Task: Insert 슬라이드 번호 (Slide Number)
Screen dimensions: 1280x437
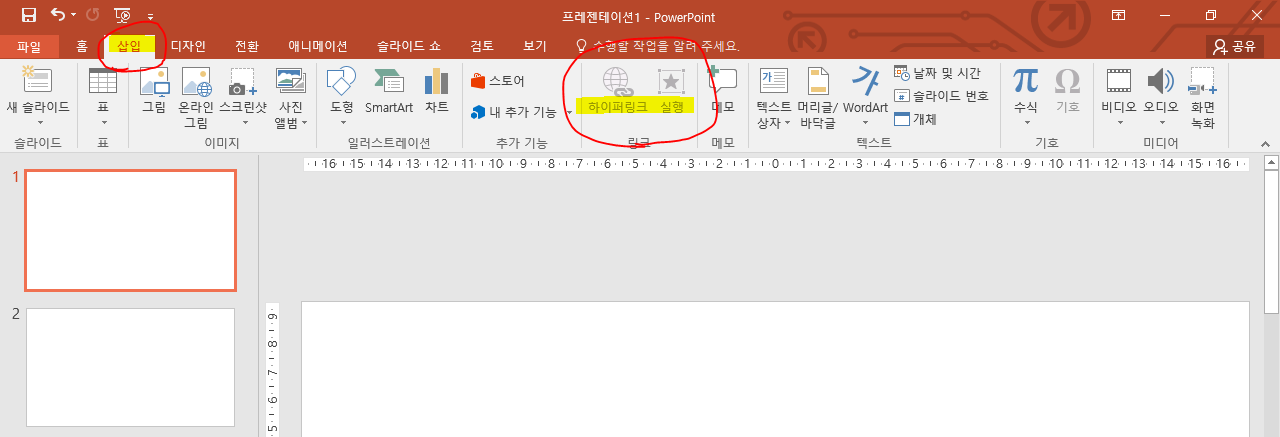Action: 941,96
